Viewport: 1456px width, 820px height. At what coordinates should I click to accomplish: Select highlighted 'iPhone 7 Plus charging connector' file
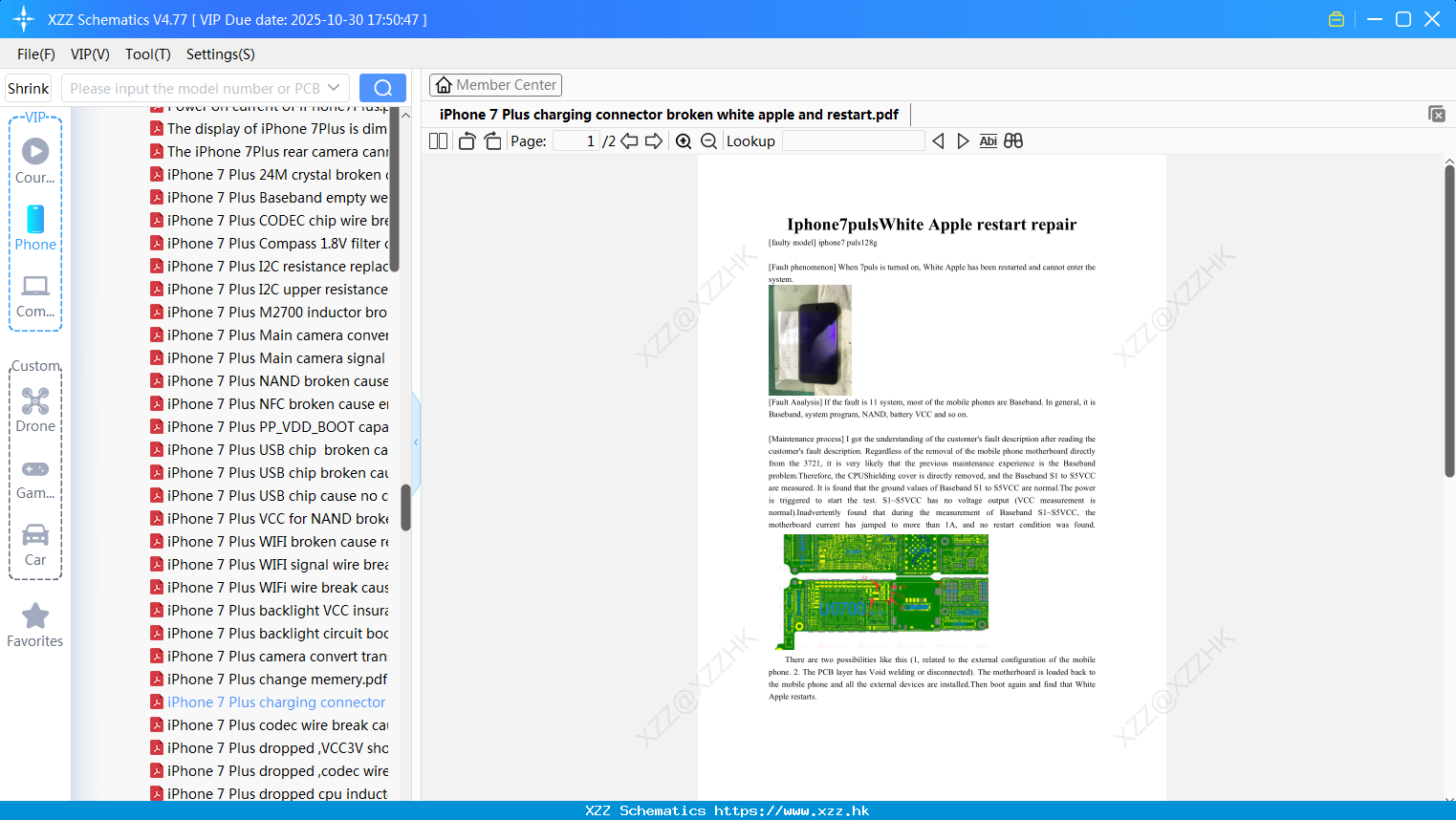pos(270,702)
